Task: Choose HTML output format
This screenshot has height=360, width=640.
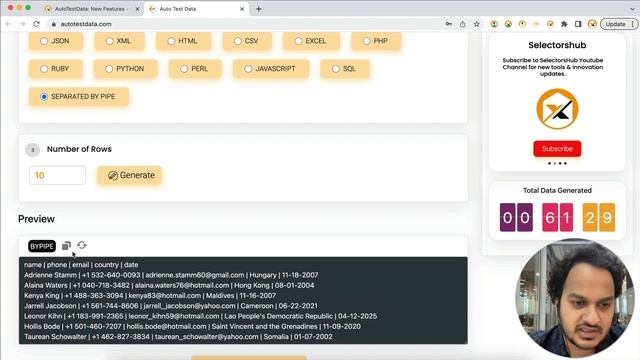Action: (171, 41)
